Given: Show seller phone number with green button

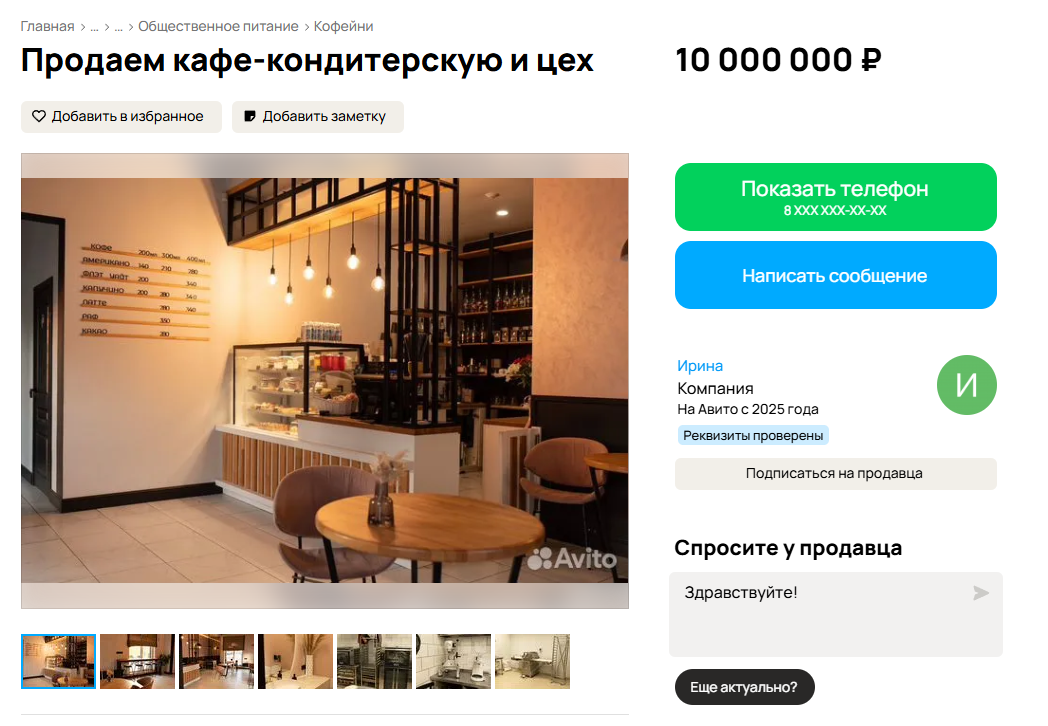Looking at the screenshot, I should [x=835, y=197].
